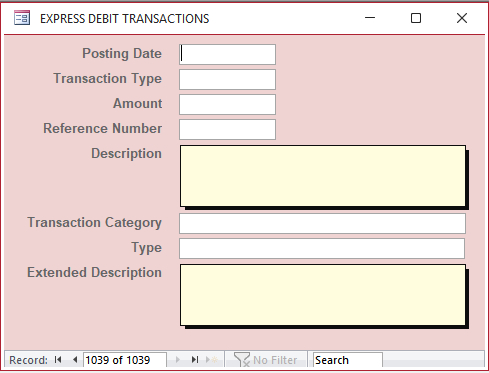
Task: Go to first record navigation arrow
Action: click(58, 360)
